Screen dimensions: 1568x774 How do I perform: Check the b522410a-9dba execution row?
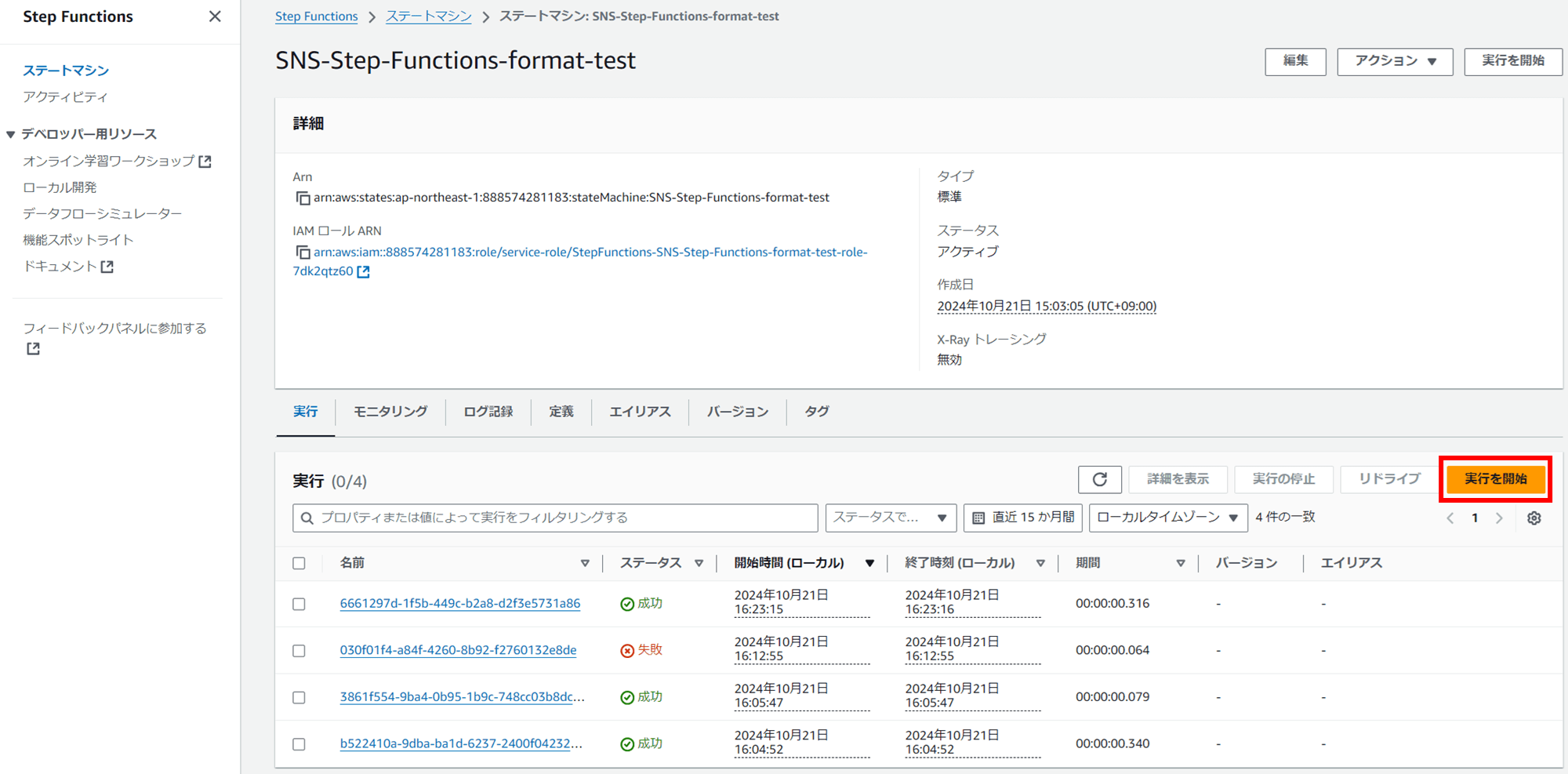(299, 744)
